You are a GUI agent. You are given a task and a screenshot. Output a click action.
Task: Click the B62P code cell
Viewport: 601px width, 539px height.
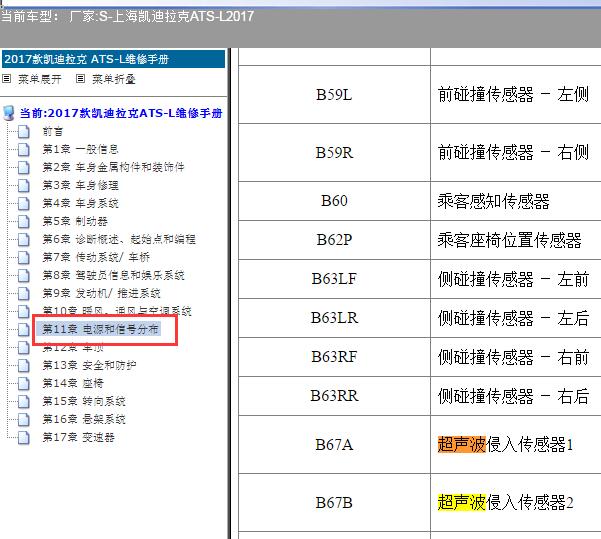coord(334,240)
